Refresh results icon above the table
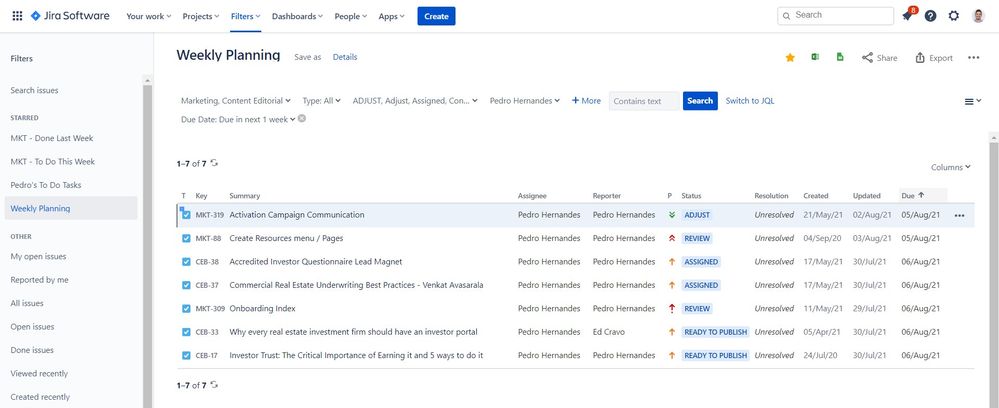 tap(214, 163)
